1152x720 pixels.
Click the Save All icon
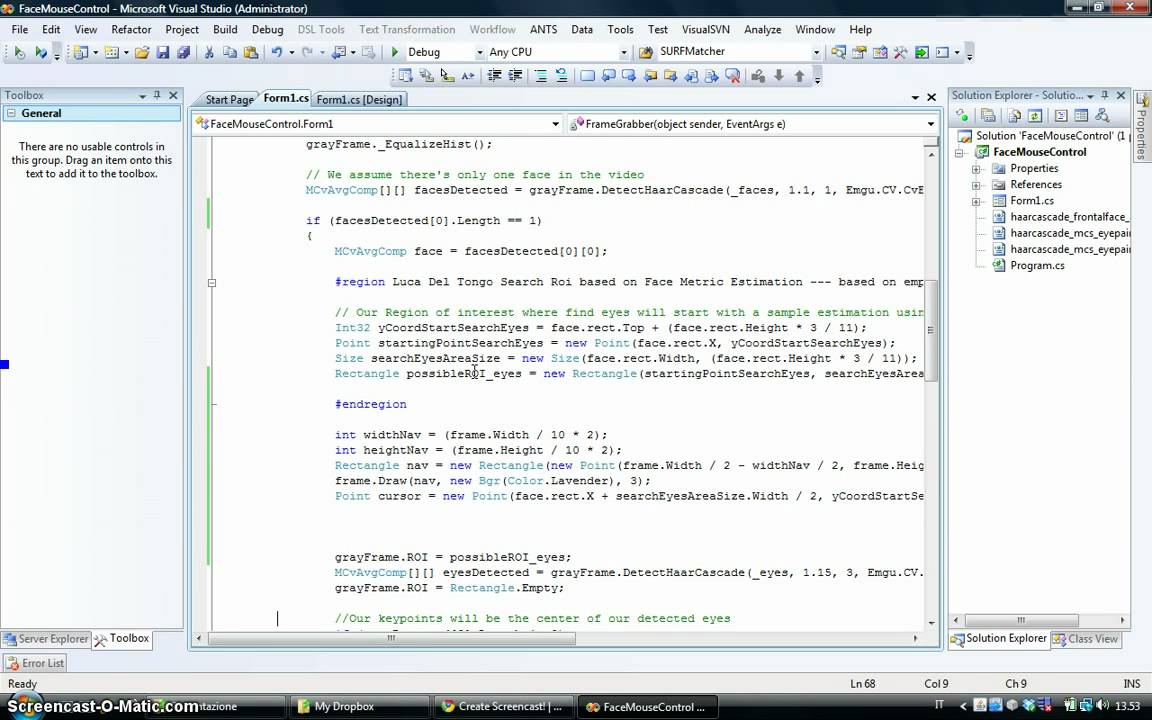183,52
